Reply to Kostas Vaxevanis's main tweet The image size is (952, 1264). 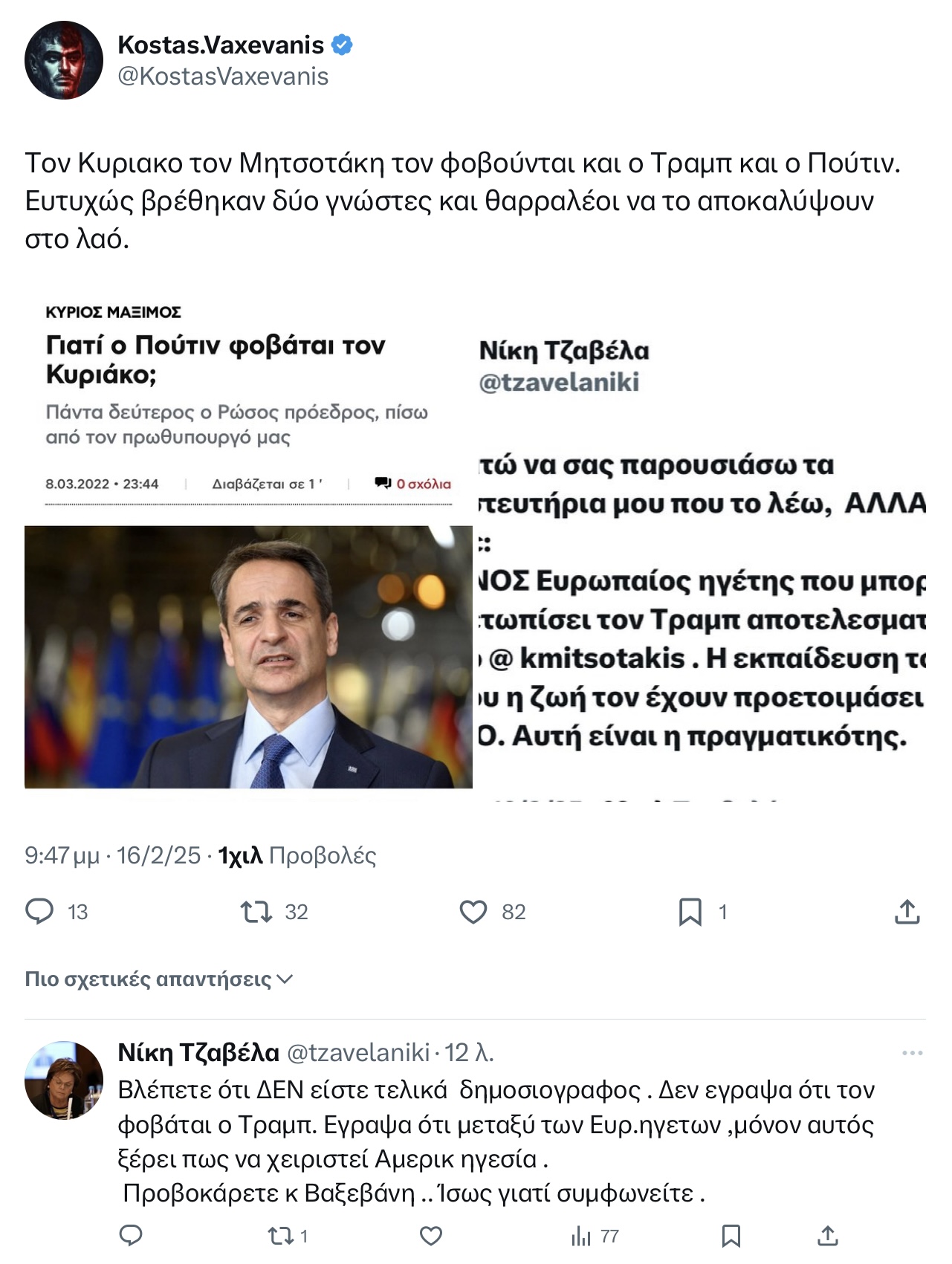point(40,911)
